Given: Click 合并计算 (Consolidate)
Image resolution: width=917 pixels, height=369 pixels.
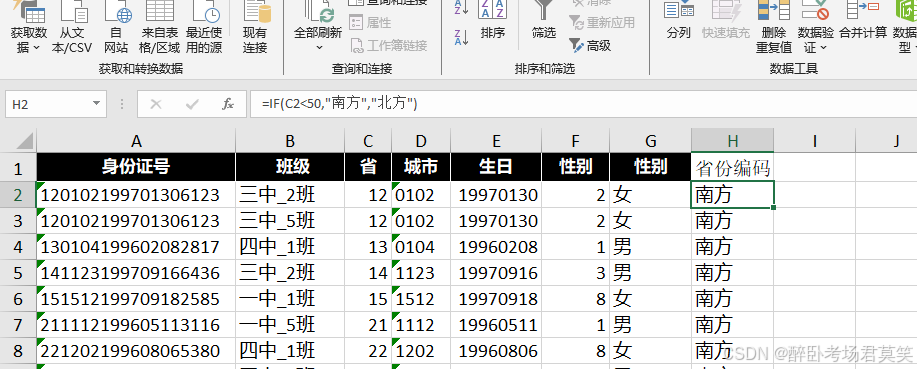Looking at the screenshot, I should (863, 21).
